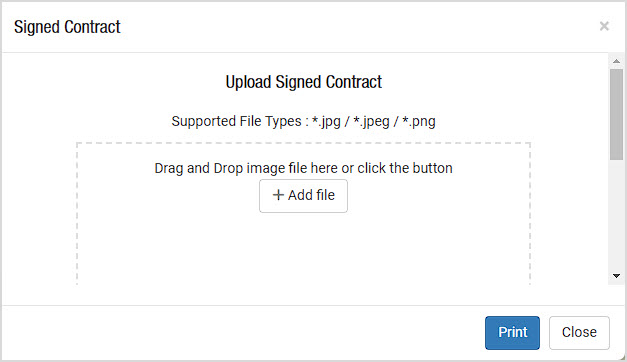The width and height of the screenshot is (627, 362).
Task: Click the Supported File Types label
Action: pos(236,121)
